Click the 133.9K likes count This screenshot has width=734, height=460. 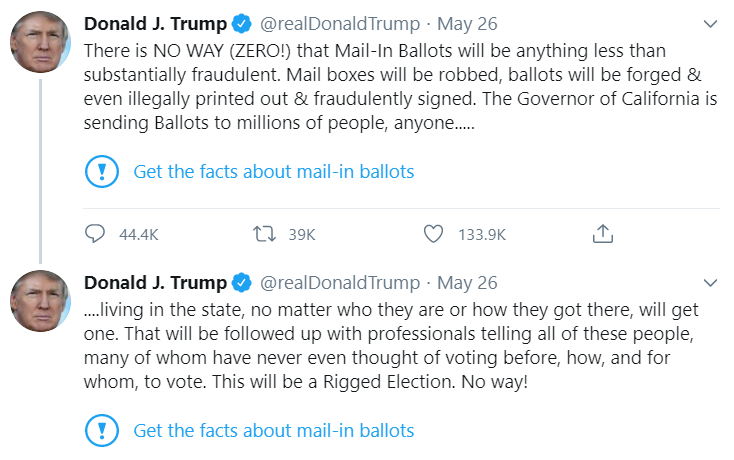482,234
